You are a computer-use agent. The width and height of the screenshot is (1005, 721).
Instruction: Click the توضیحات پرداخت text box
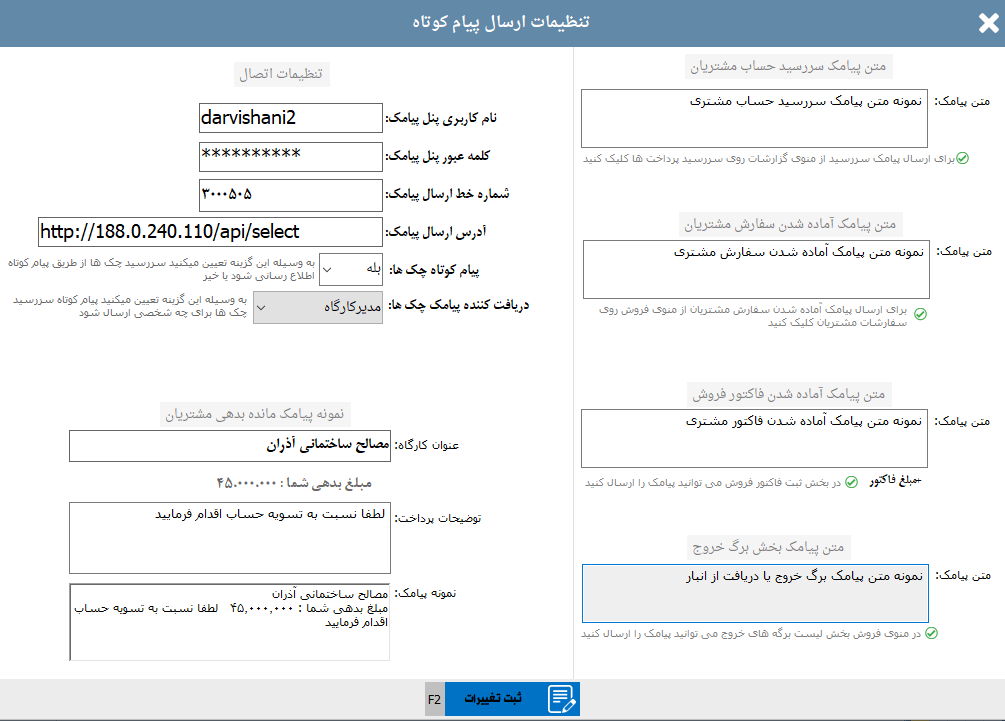click(229, 538)
